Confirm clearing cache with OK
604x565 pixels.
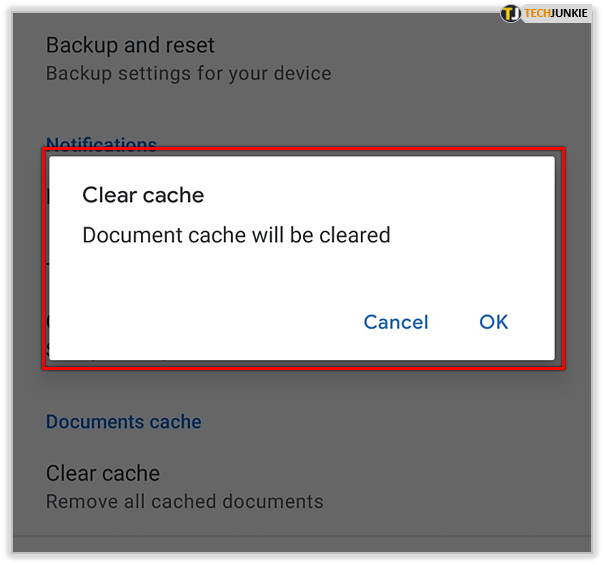point(494,322)
